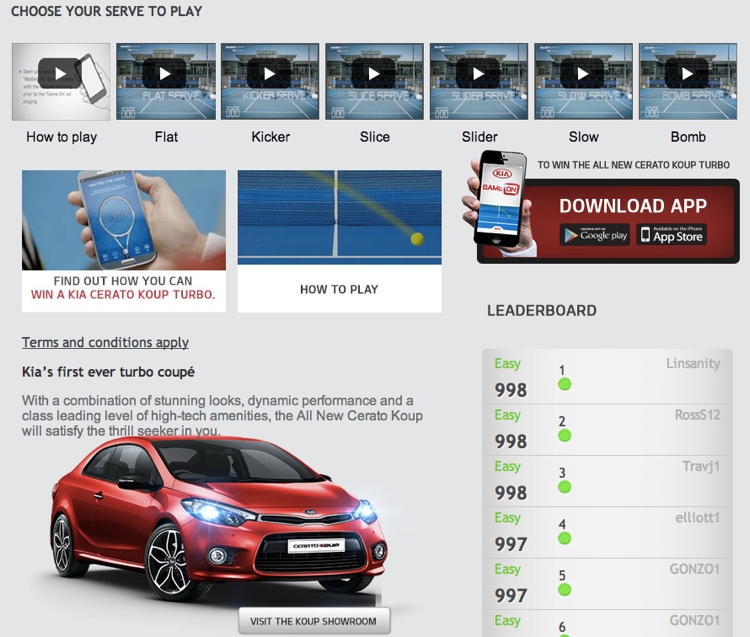The height and width of the screenshot is (637, 750).
Task: Select leaderboard entry RossS12
Action: 607,429
